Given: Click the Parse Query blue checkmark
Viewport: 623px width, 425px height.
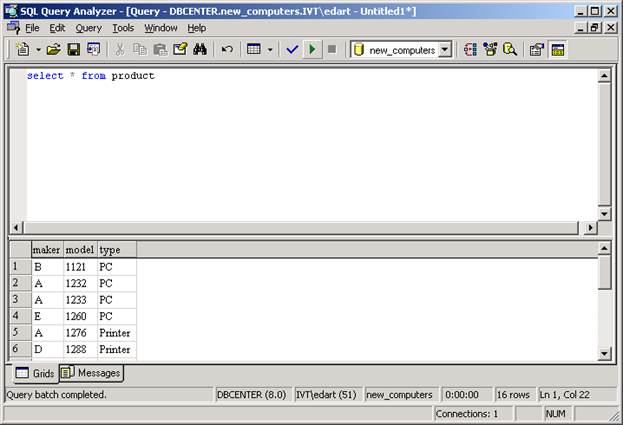Looking at the screenshot, I should tap(292, 50).
